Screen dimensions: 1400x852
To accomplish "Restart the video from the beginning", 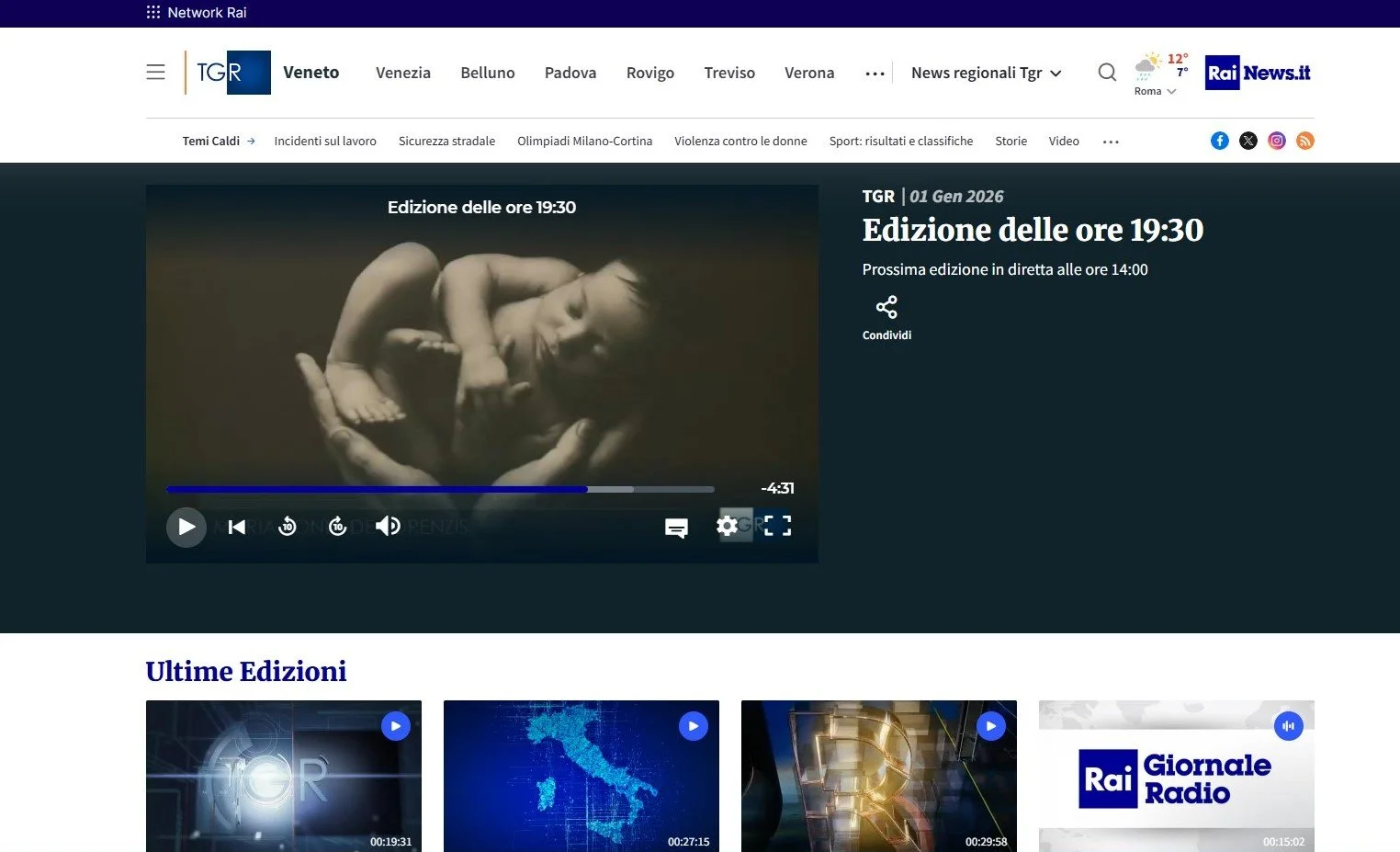I will (x=237, y=527).
